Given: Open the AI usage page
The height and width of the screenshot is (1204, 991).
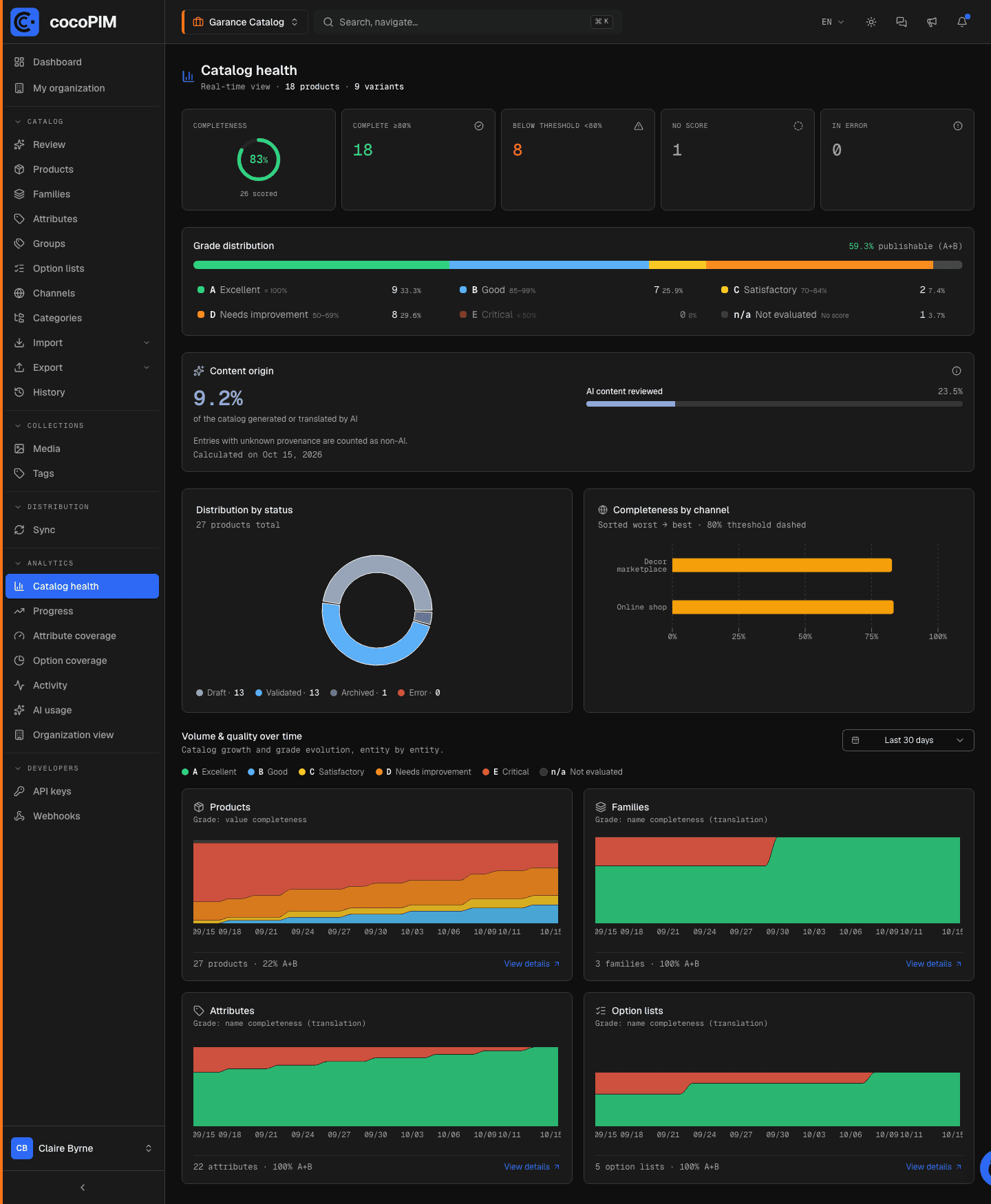Looking at the screenshot, I should click(82, 710).
